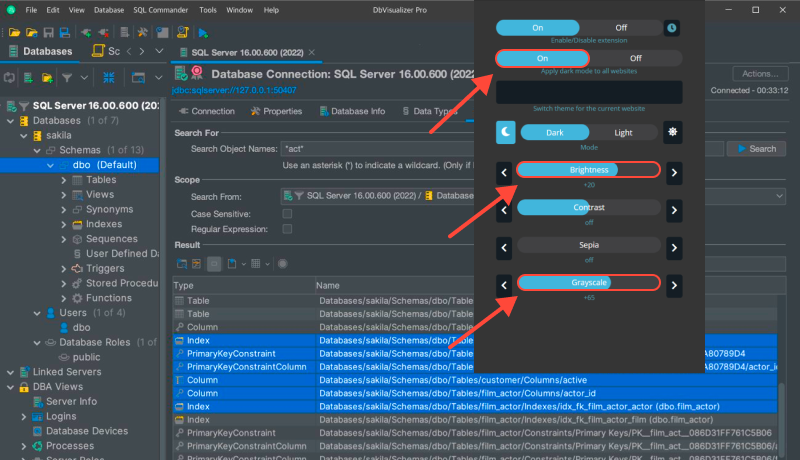The width and height of the screenshot is (800, 460).
Task: Switch to the Database Info tab
Action: tap(352, 111)
